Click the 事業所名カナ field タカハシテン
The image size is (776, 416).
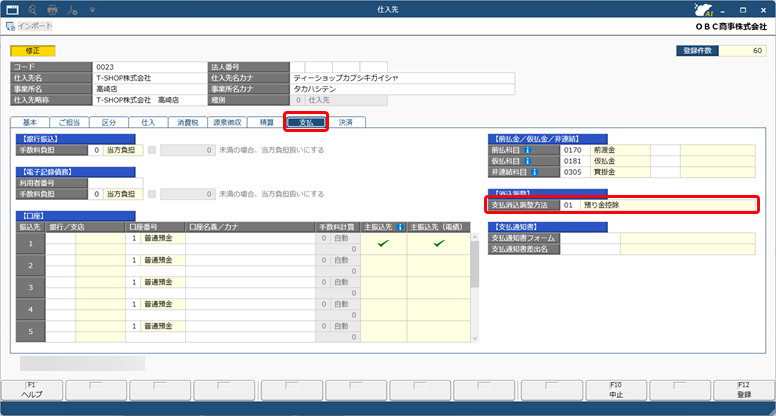click(x=402, y=89)
